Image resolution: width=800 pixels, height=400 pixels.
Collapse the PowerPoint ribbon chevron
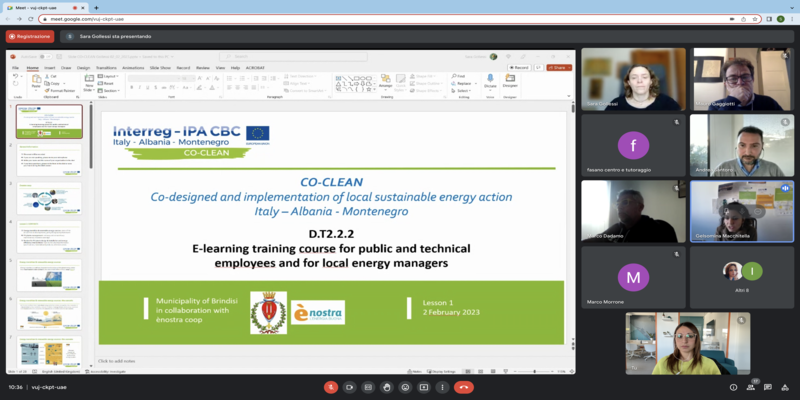(571, 96)
